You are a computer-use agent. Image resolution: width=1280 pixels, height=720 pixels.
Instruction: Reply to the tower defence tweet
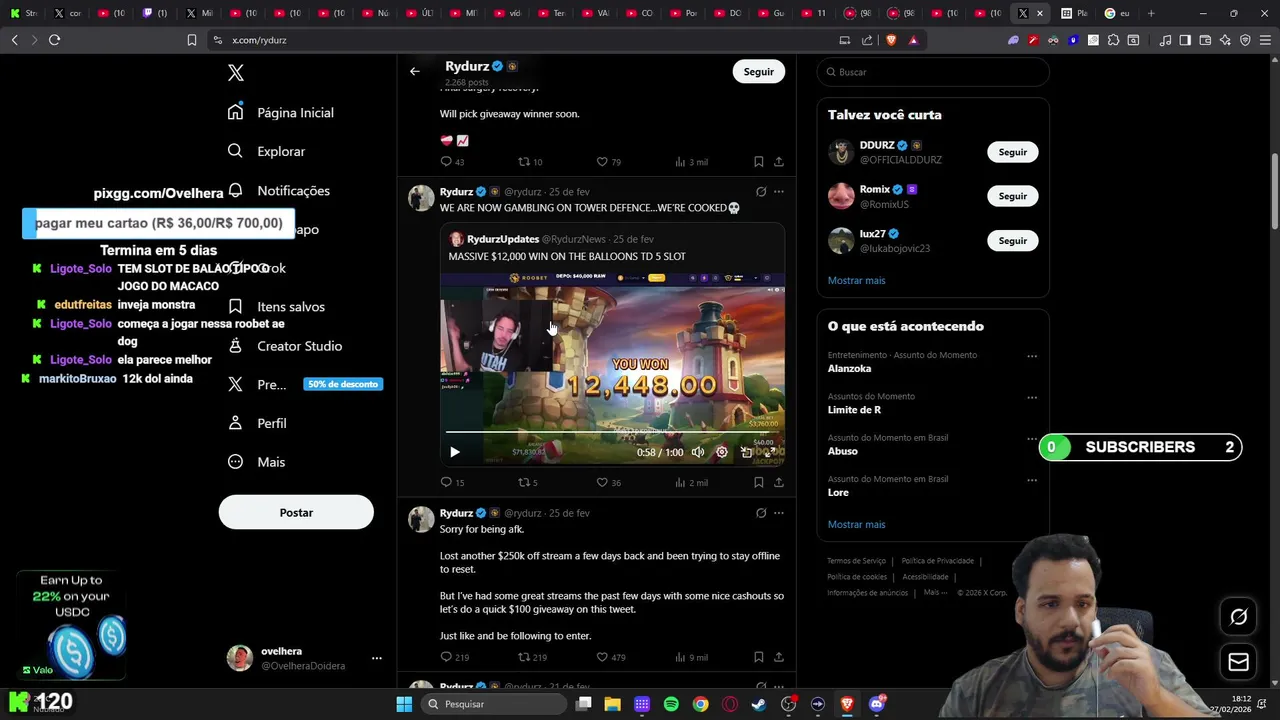446,482
